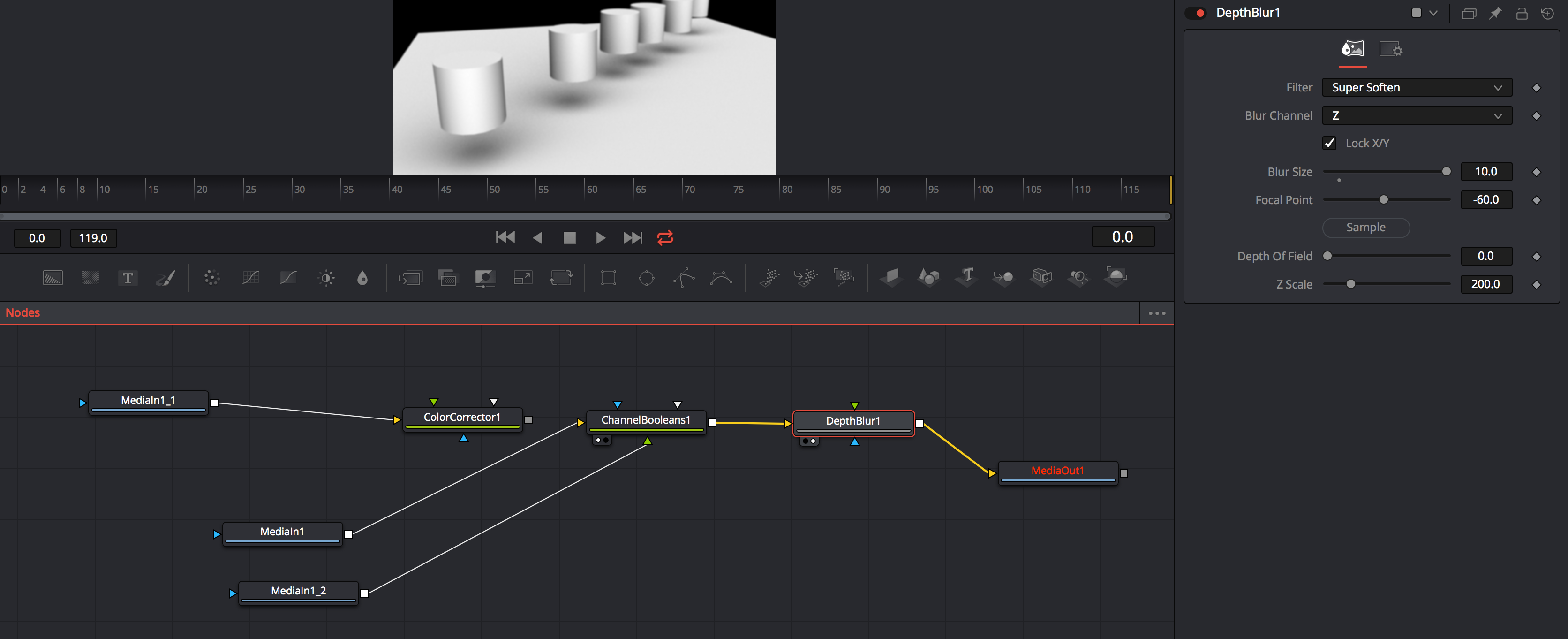Add a Merge node from toolbar
Image resolution: width=1568 pixels, height=639 pixels.
coord(410,278)
